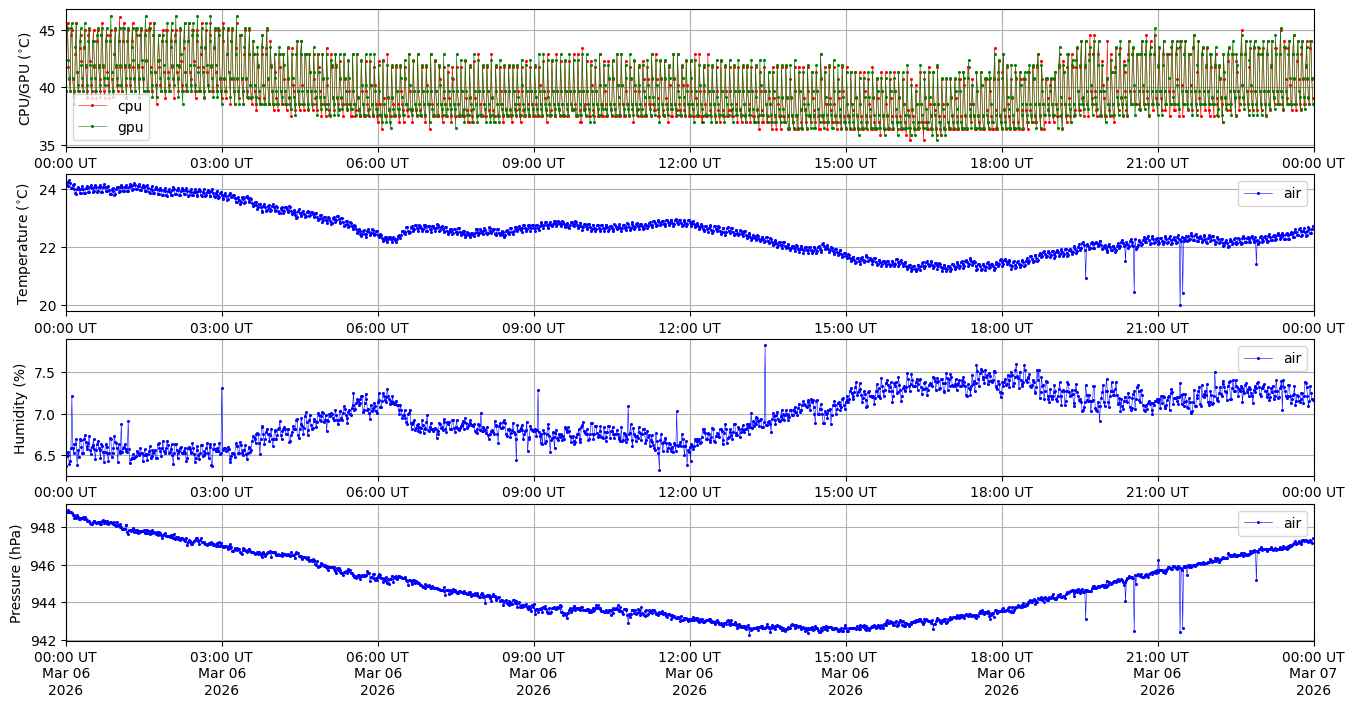Click 06:00 UT tick below the CPU/GPU plot
The width and height of the screenshot is (1354, 707).
(x=377, y=163)
